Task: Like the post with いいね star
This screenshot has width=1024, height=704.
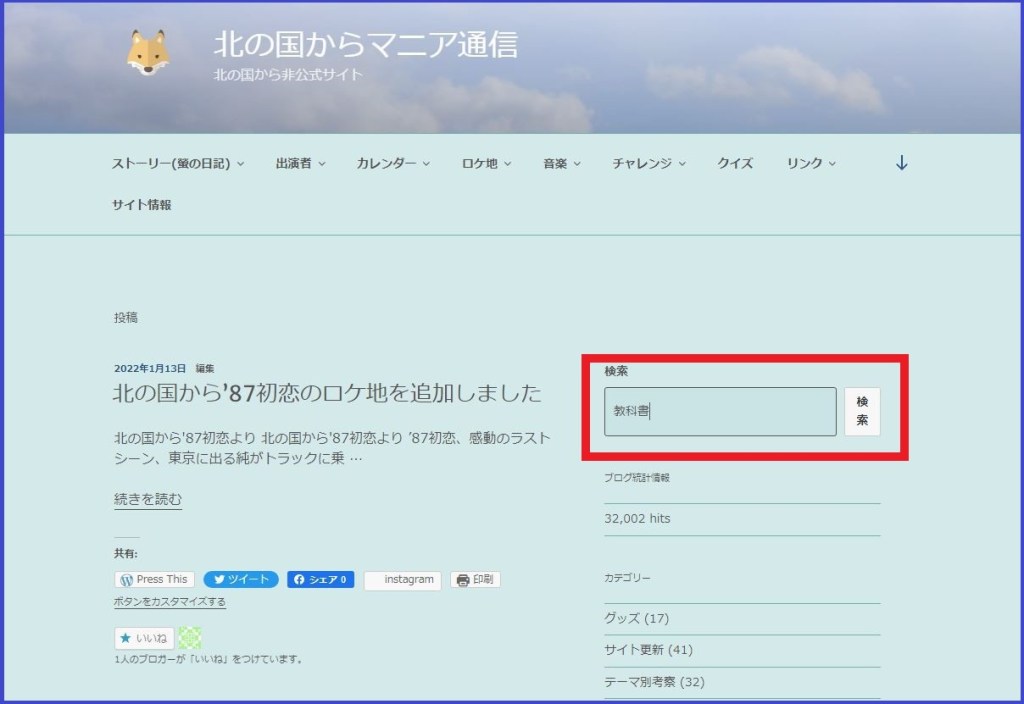Action: point(144,638)
